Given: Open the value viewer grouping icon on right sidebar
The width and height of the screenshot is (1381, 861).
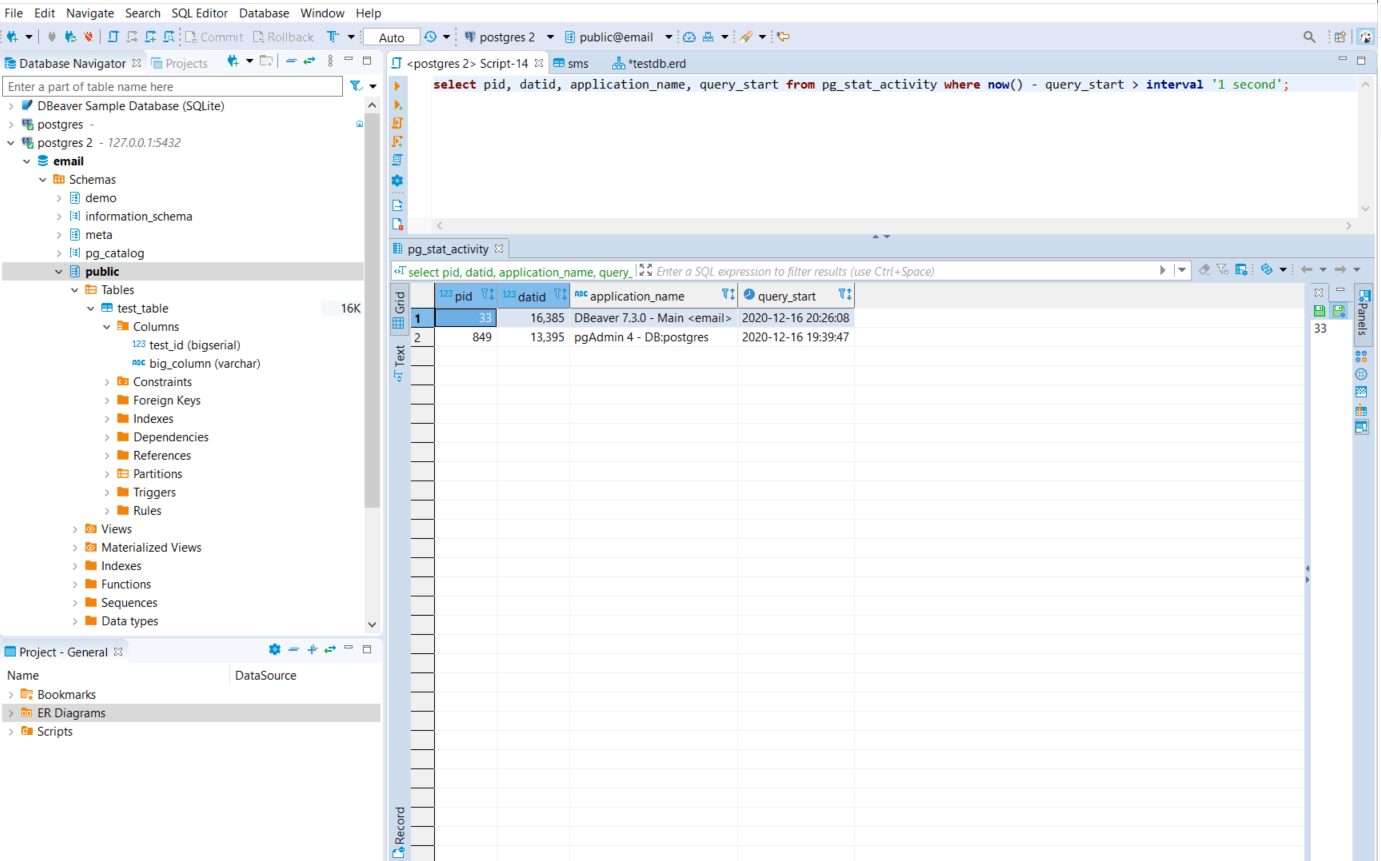Looking at the screenshot, I should (1360, 357).
